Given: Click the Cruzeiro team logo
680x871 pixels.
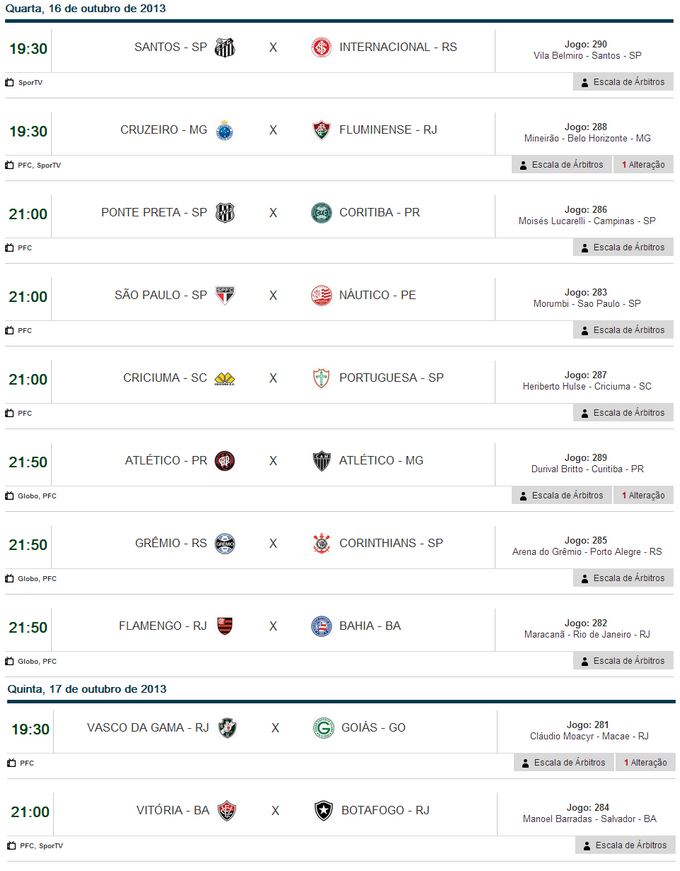Looking at the screenshot, I should click(x=225, y=130).
